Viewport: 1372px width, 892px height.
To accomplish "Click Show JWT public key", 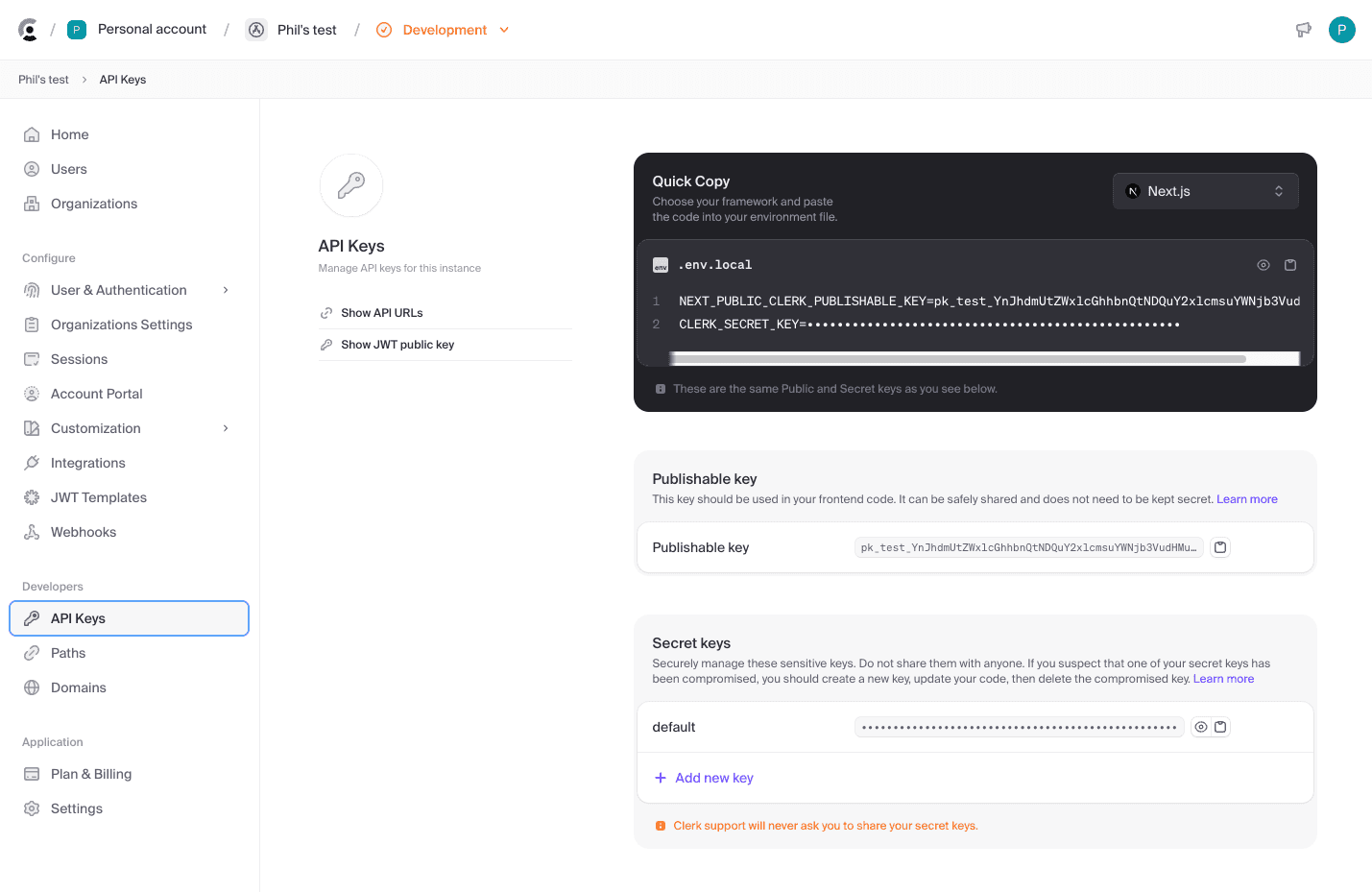I will [x=397, y=345].
